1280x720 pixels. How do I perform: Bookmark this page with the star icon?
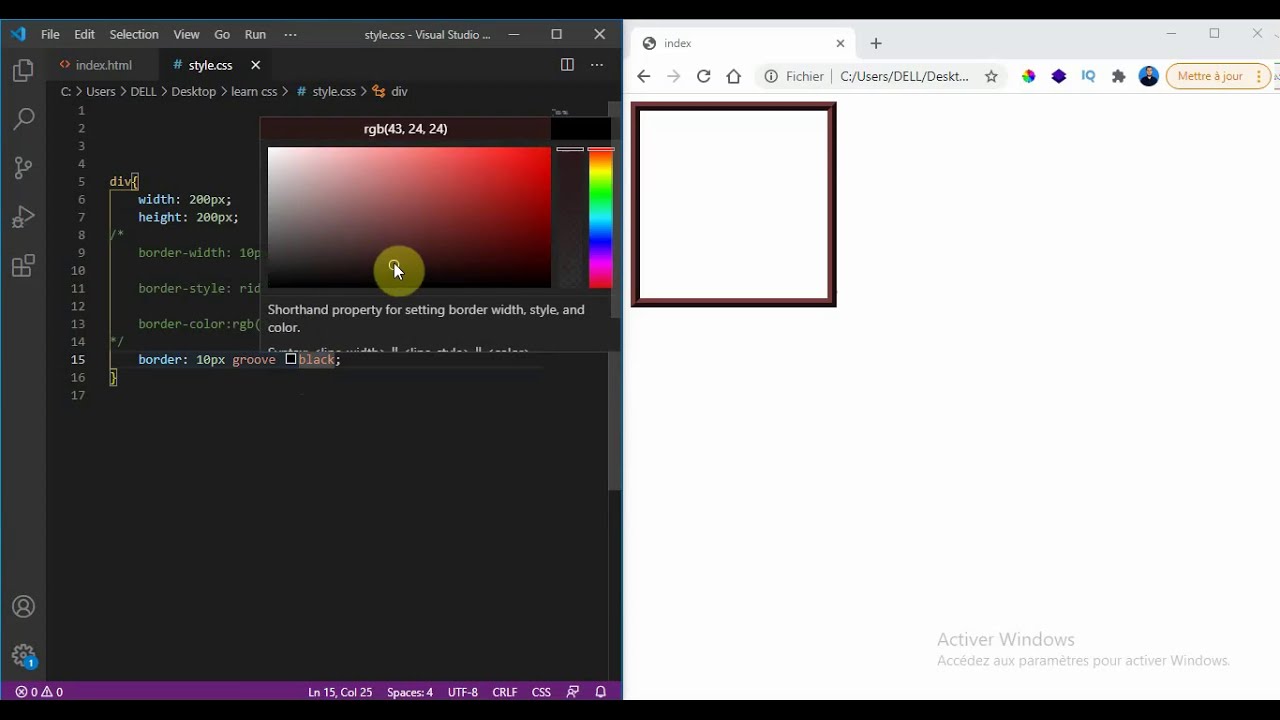pyautogui.click(x=991, y=76)
